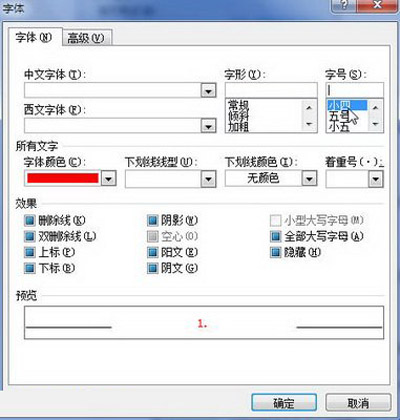Image resolution: width=400 pixels, height=420 pixels.
Task: Expand the 下划线线型 underline style dropdown
Action: point(209,179)
